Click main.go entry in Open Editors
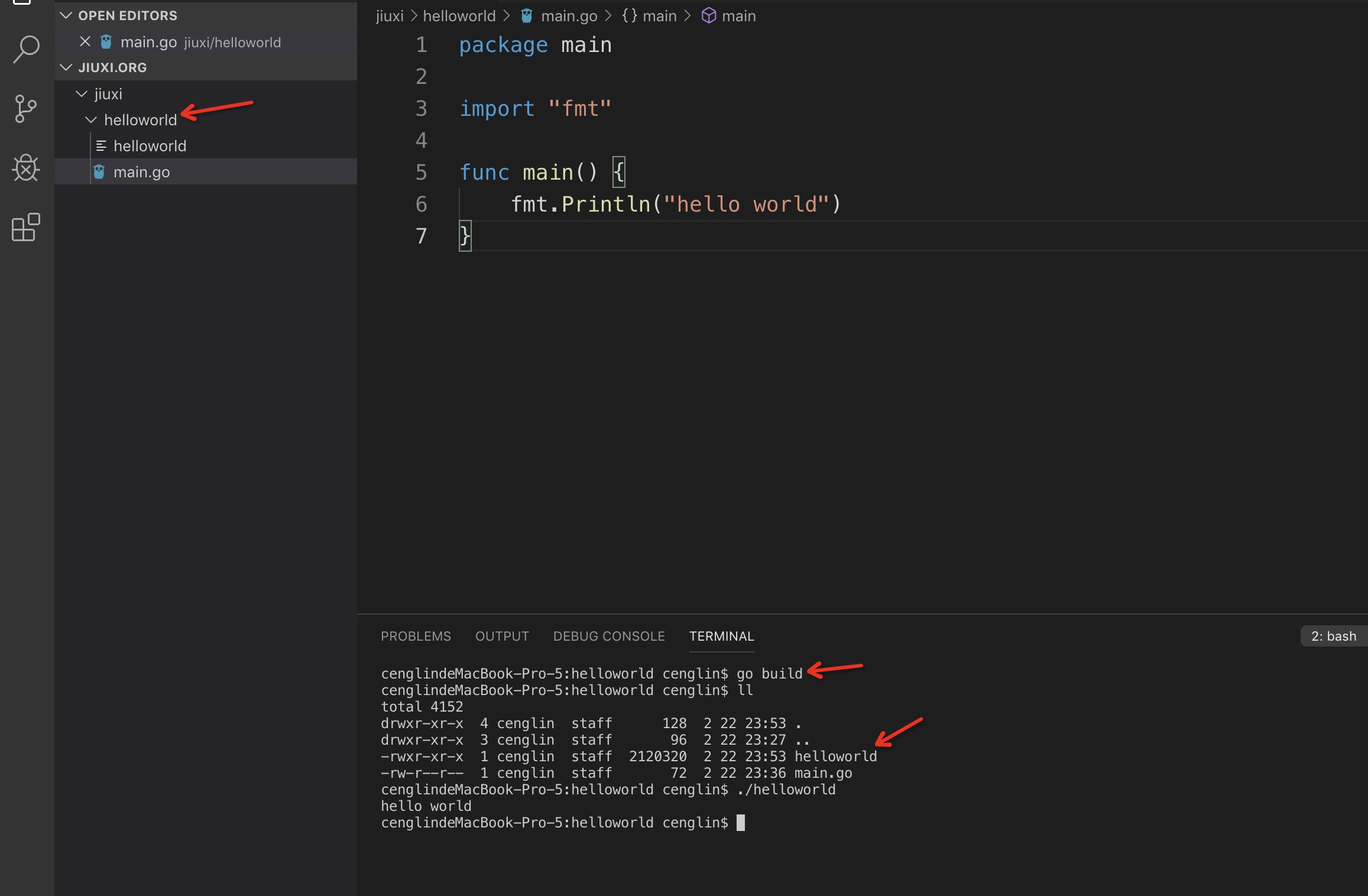The image size is (1368, 896). [x=206, y=42]
